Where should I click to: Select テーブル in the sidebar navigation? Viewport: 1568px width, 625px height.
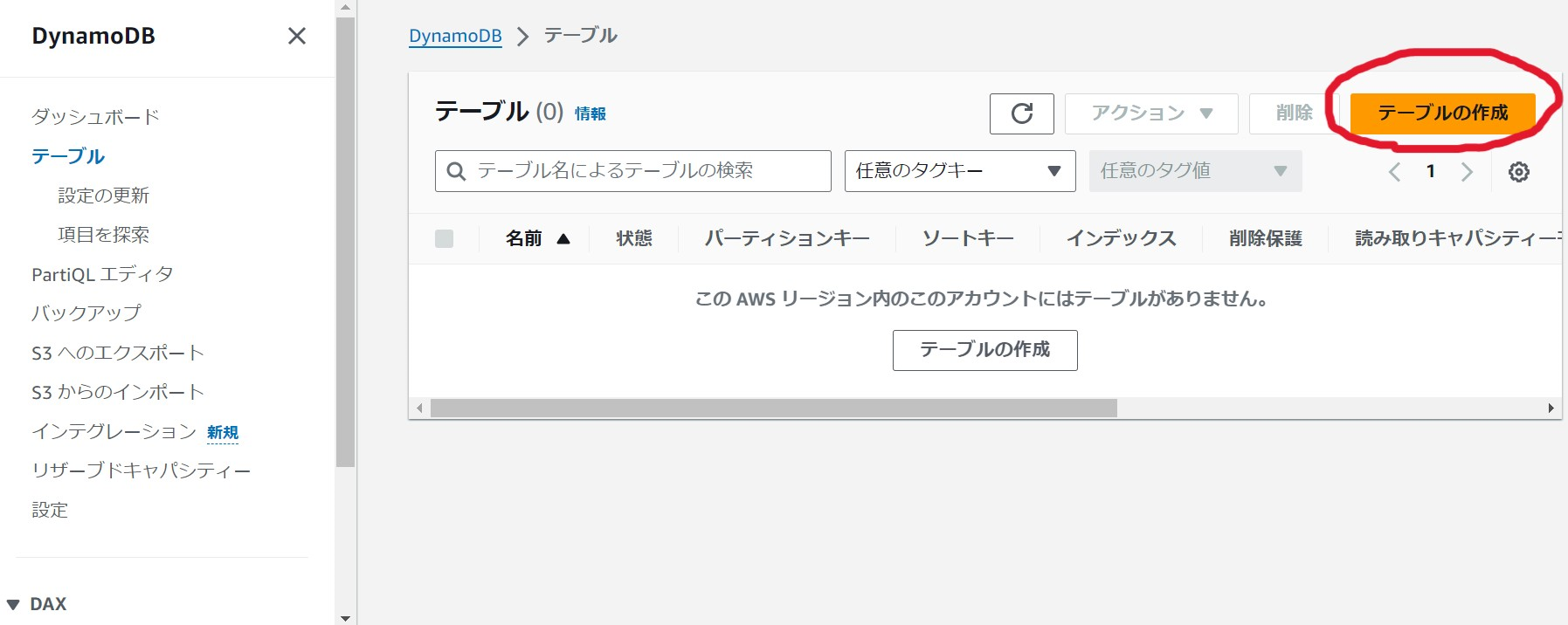[68, 156]
